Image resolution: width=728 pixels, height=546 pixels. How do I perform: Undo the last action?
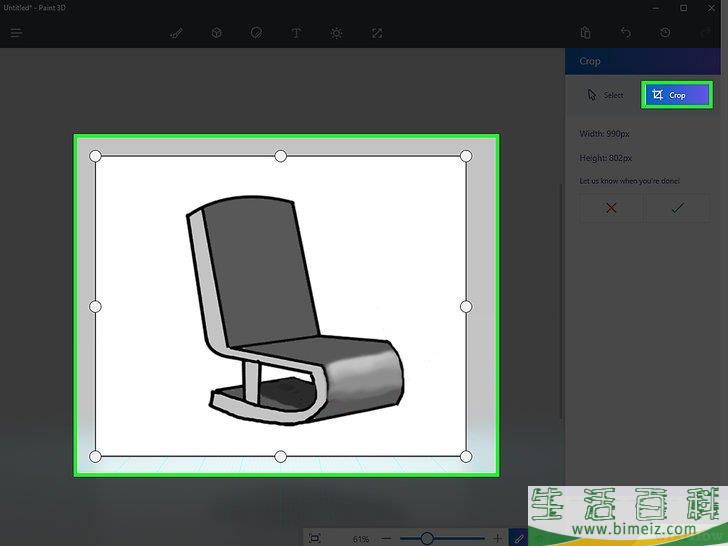[626, 33]
